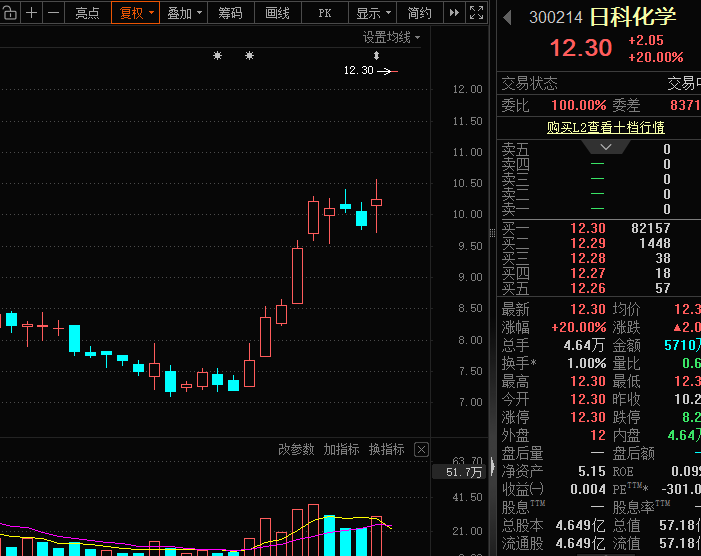Click 换指标 to change the indicator
Image resolution: width=701 pixels, height=556 pixels.
(x=386, y=449)
